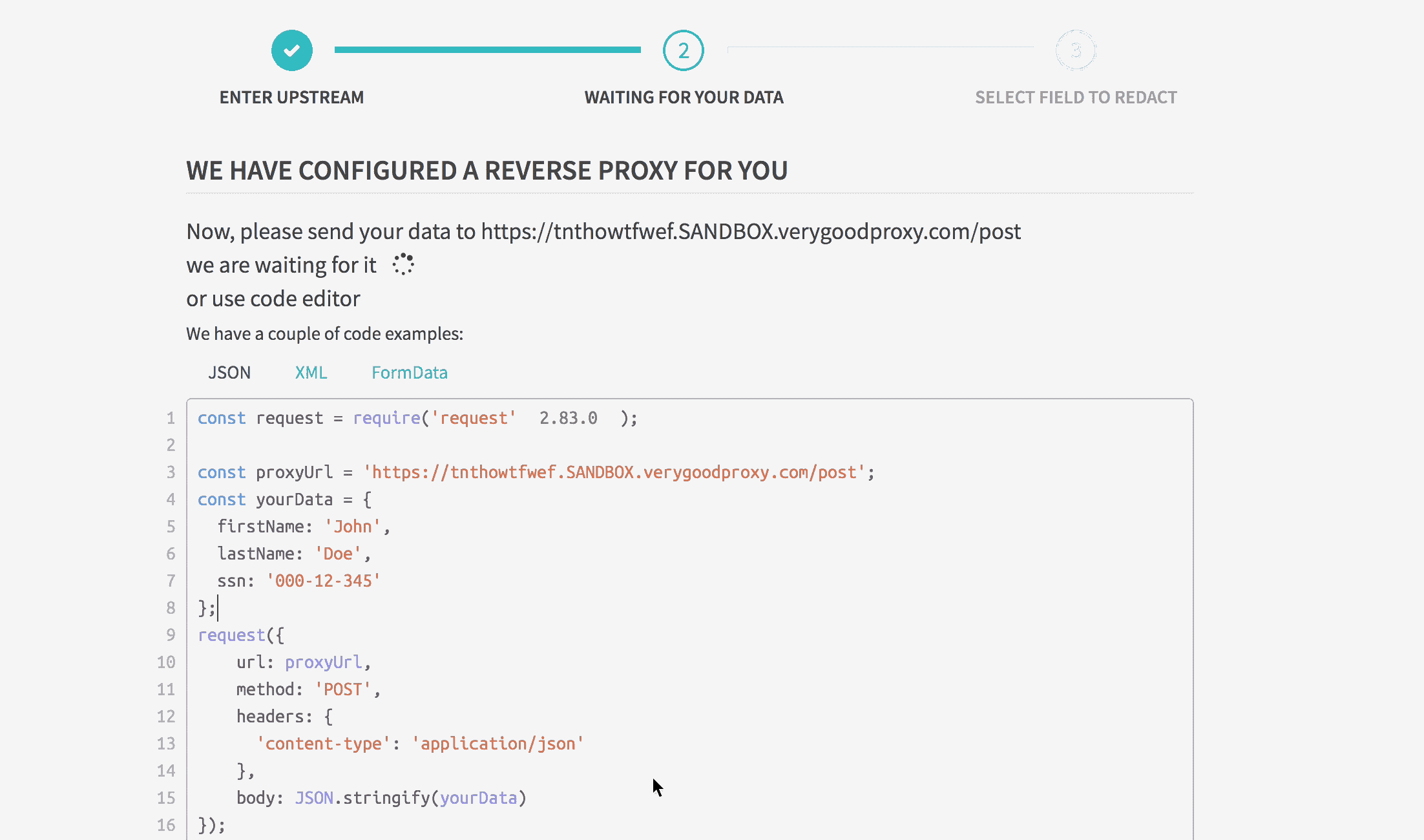The height and width of the screenshot is (840, 1424).
Task: Click the firstName 'John' value in editor
Action: (353, 527)
